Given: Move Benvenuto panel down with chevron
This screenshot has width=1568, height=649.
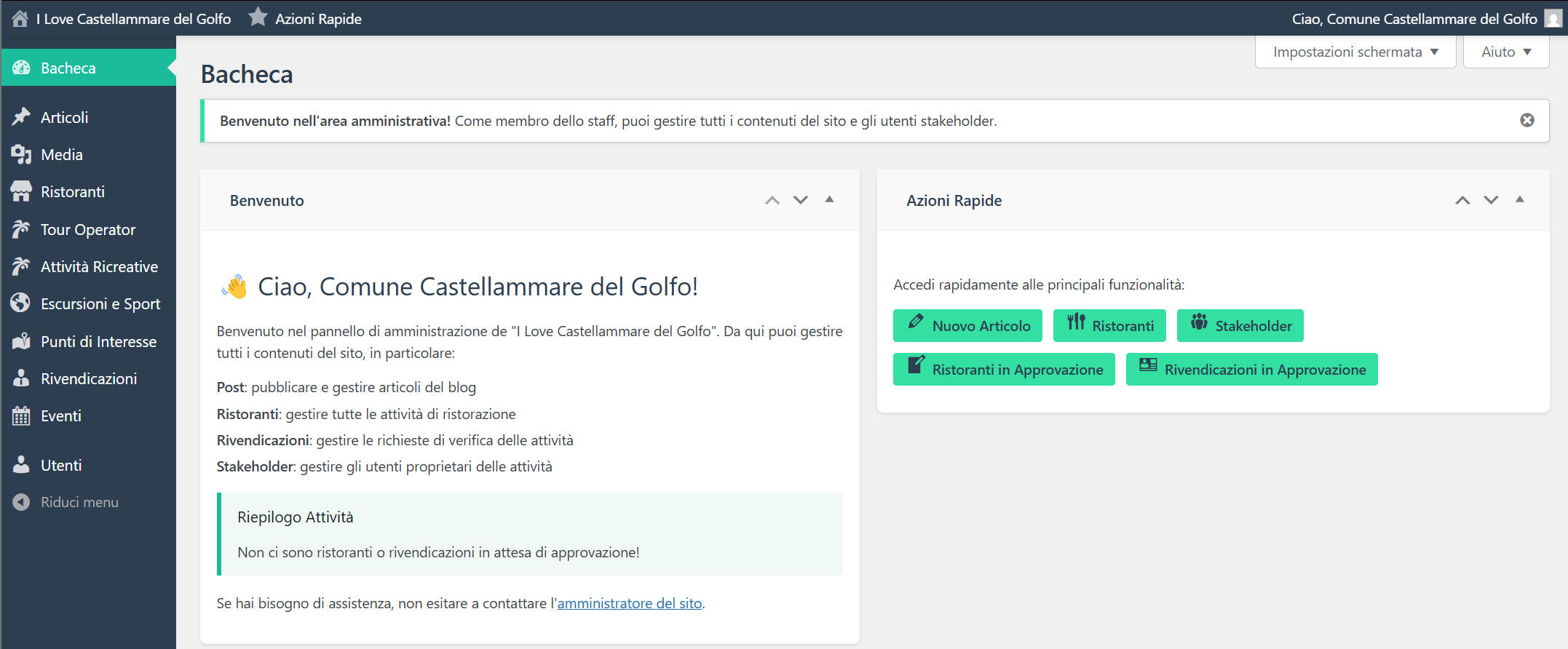Looking at the screenshot, I should coord(801,200).
